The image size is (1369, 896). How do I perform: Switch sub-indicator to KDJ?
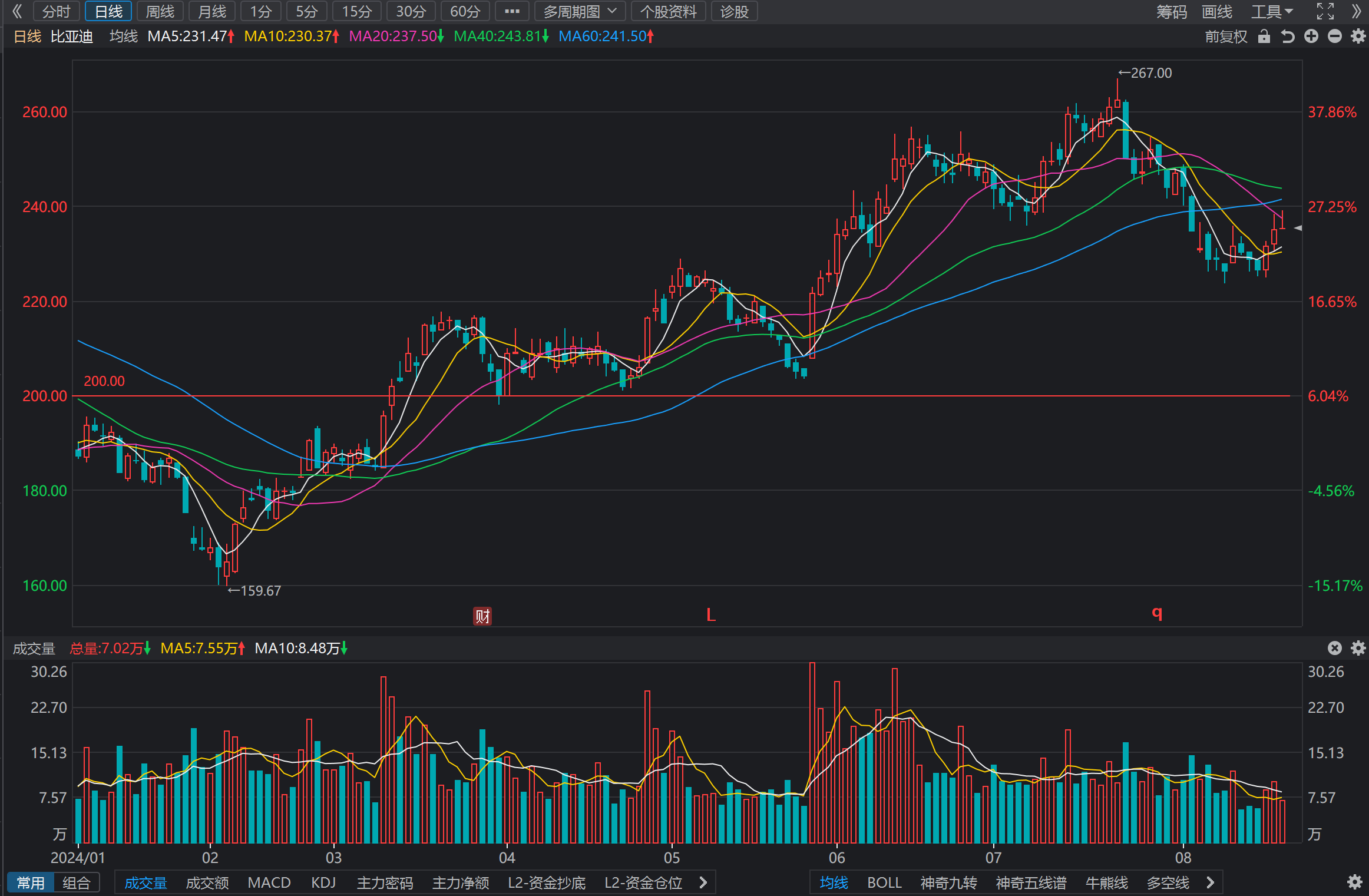[x=323, y=882]
